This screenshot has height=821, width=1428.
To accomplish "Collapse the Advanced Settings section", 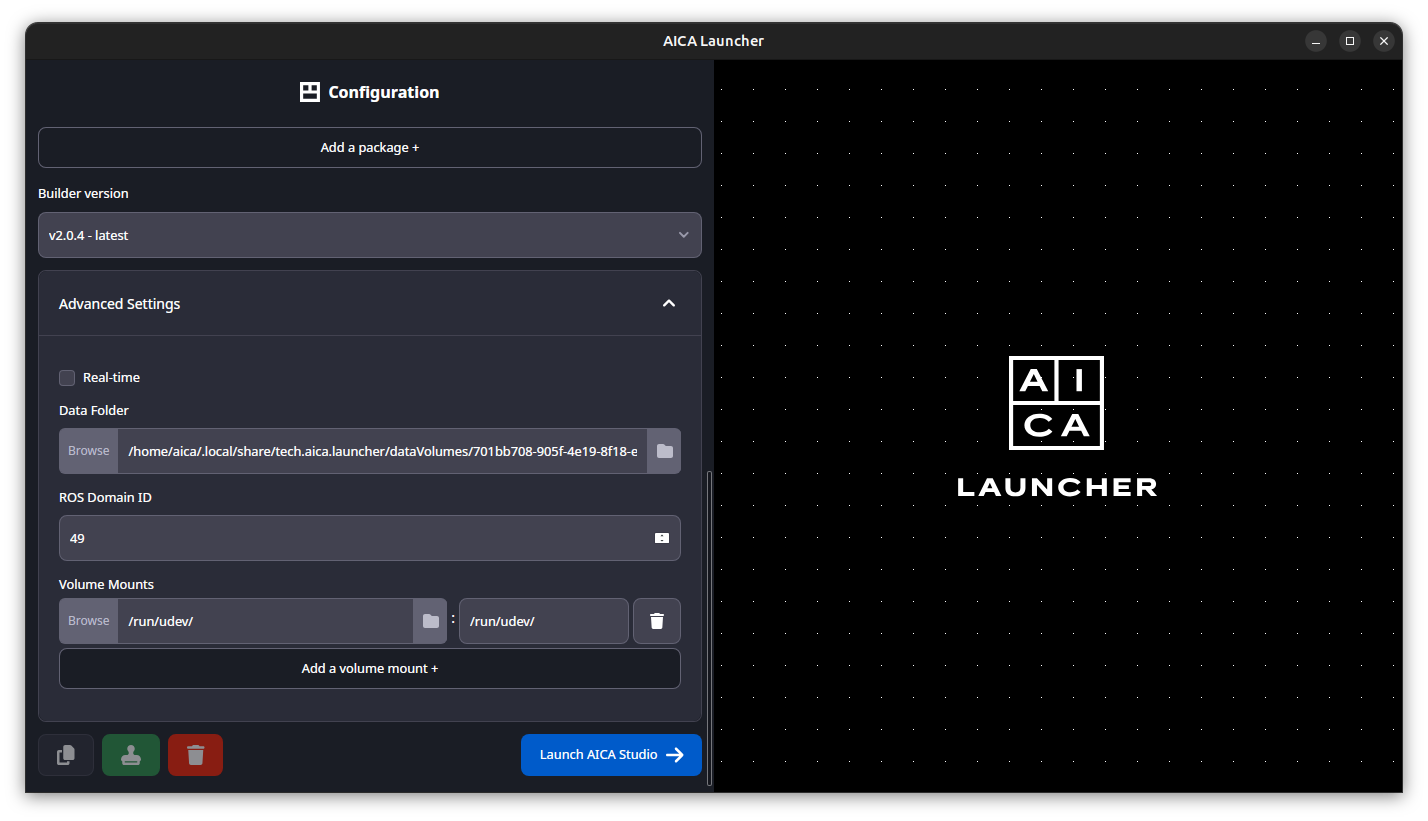I will click(x=669, y=303).
